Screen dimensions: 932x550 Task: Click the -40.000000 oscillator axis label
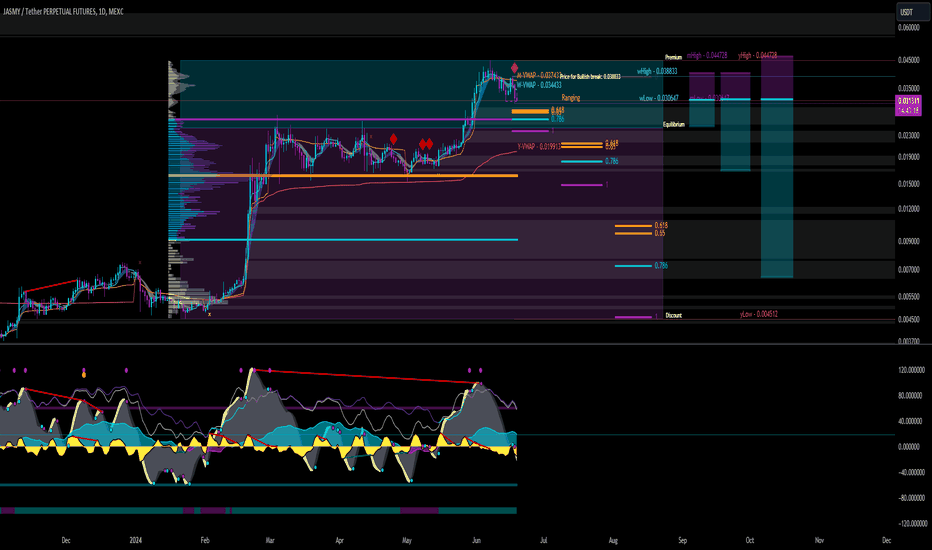(911, 472)
